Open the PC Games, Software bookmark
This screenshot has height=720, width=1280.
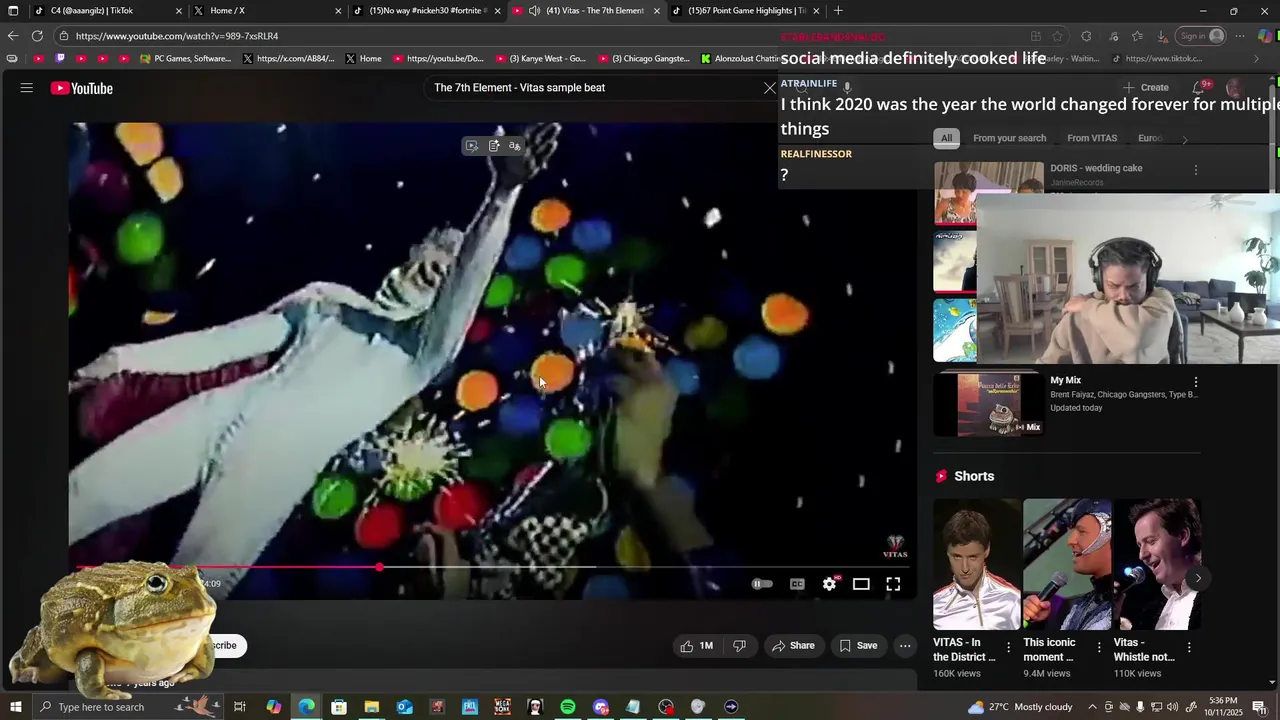tap(186, 59)
